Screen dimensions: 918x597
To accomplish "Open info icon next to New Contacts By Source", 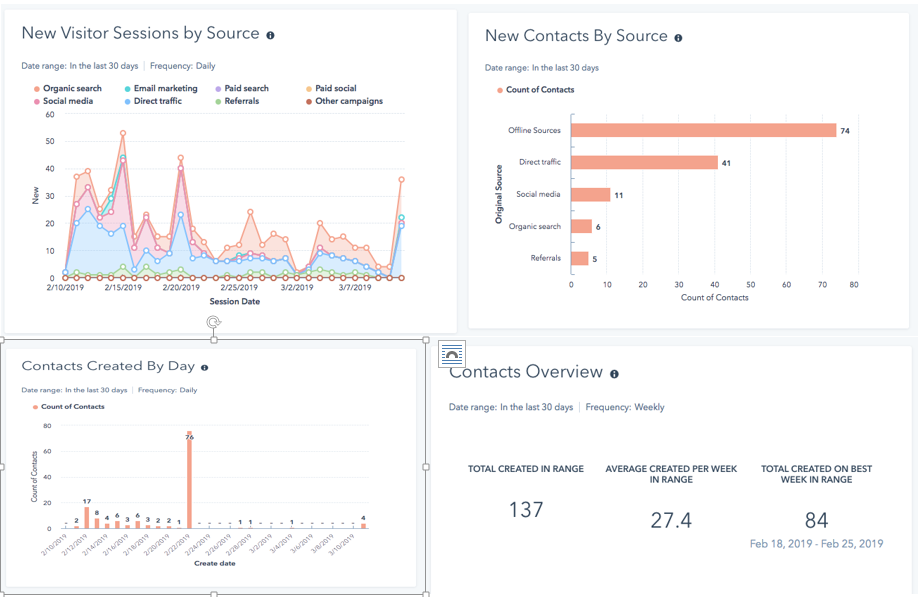I will [678, 38].
